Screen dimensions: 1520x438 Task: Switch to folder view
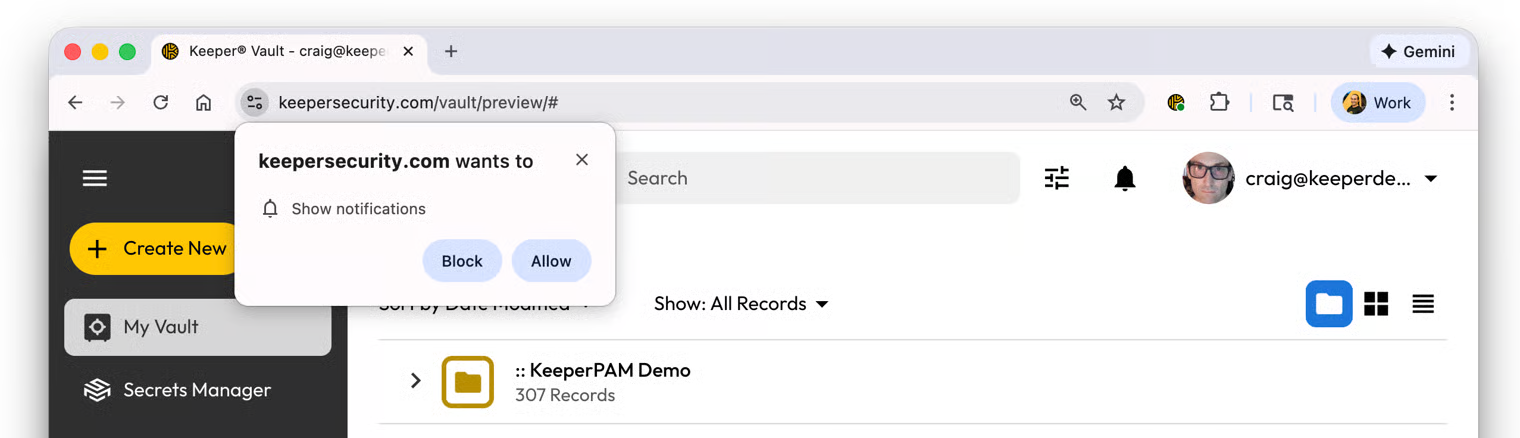(1329, 304)
